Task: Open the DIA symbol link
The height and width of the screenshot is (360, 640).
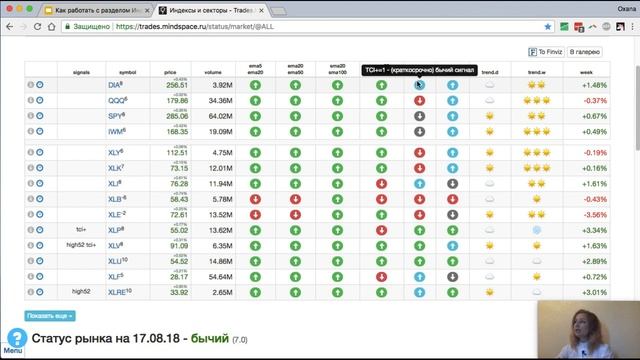Action: (x=115, y=85)
